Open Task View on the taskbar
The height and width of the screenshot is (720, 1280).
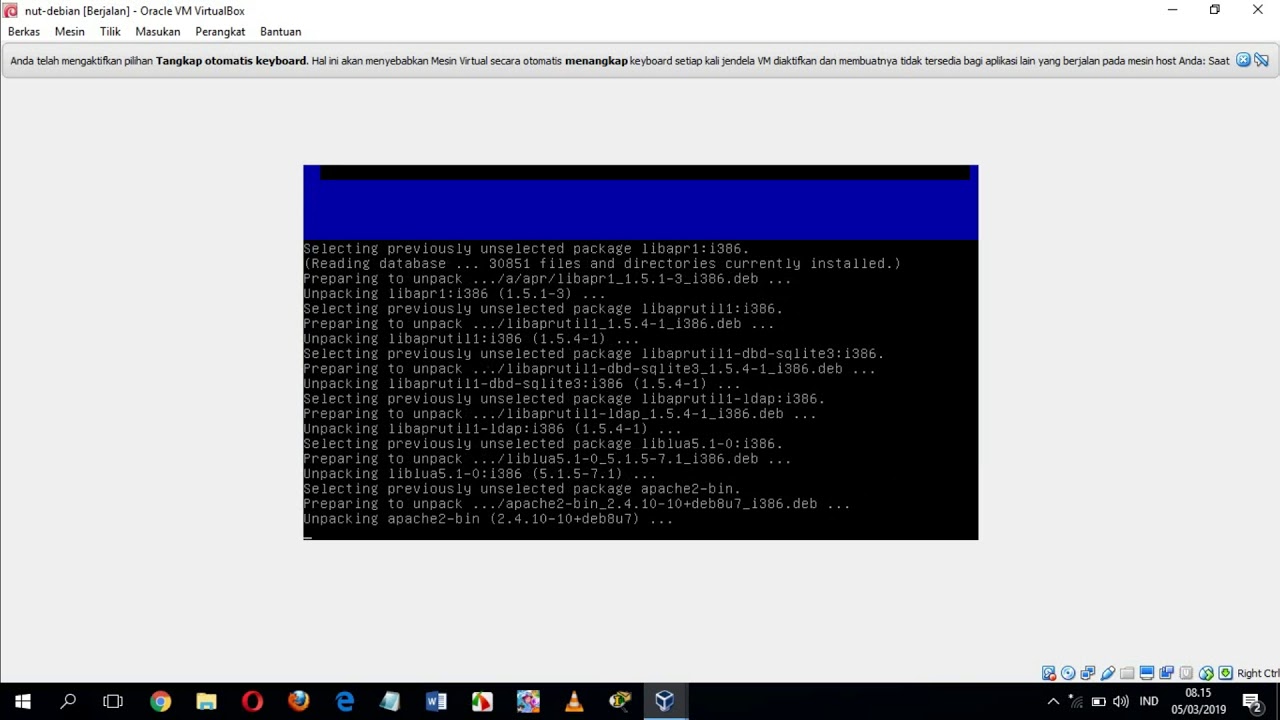113,701
